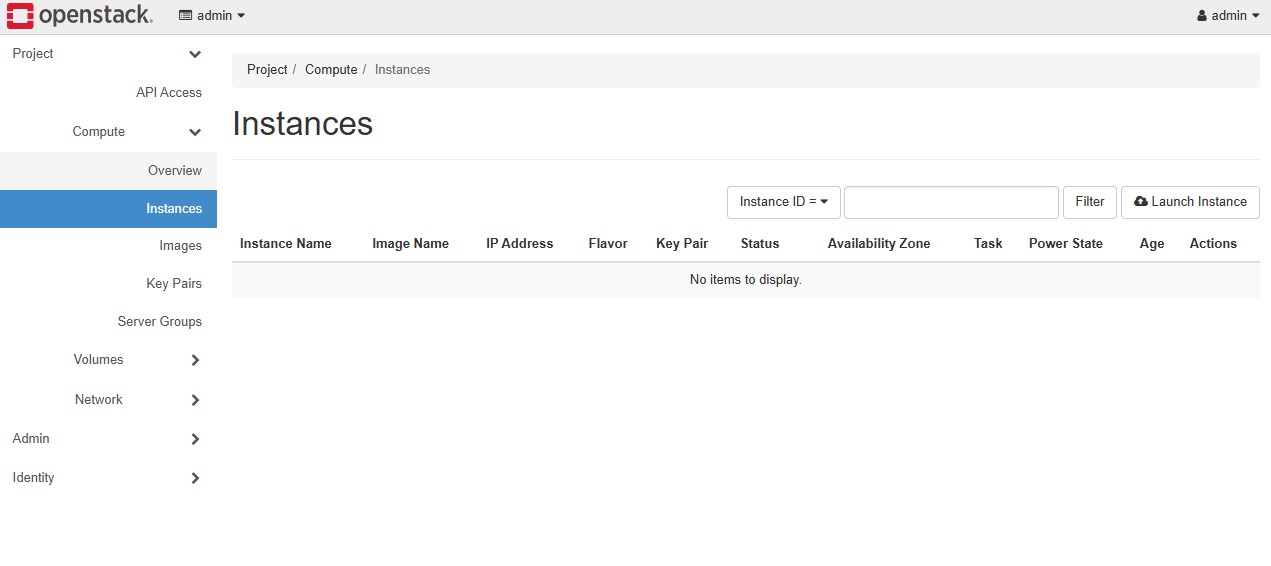Click the filter text input field
1271x566 pixels.
pos(950,202)
